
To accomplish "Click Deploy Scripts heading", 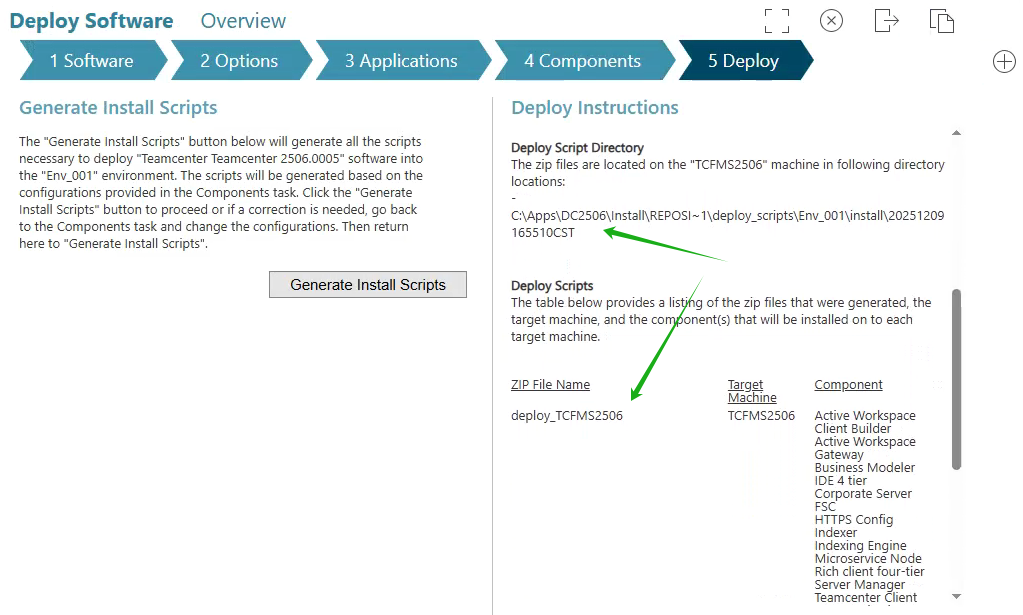I will coord(552,286).
